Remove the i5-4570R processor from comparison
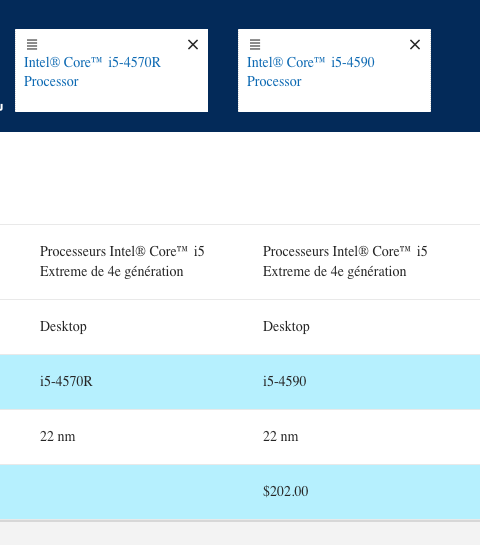The height and width of the screenshot is (545, 480). click(193, 44)
